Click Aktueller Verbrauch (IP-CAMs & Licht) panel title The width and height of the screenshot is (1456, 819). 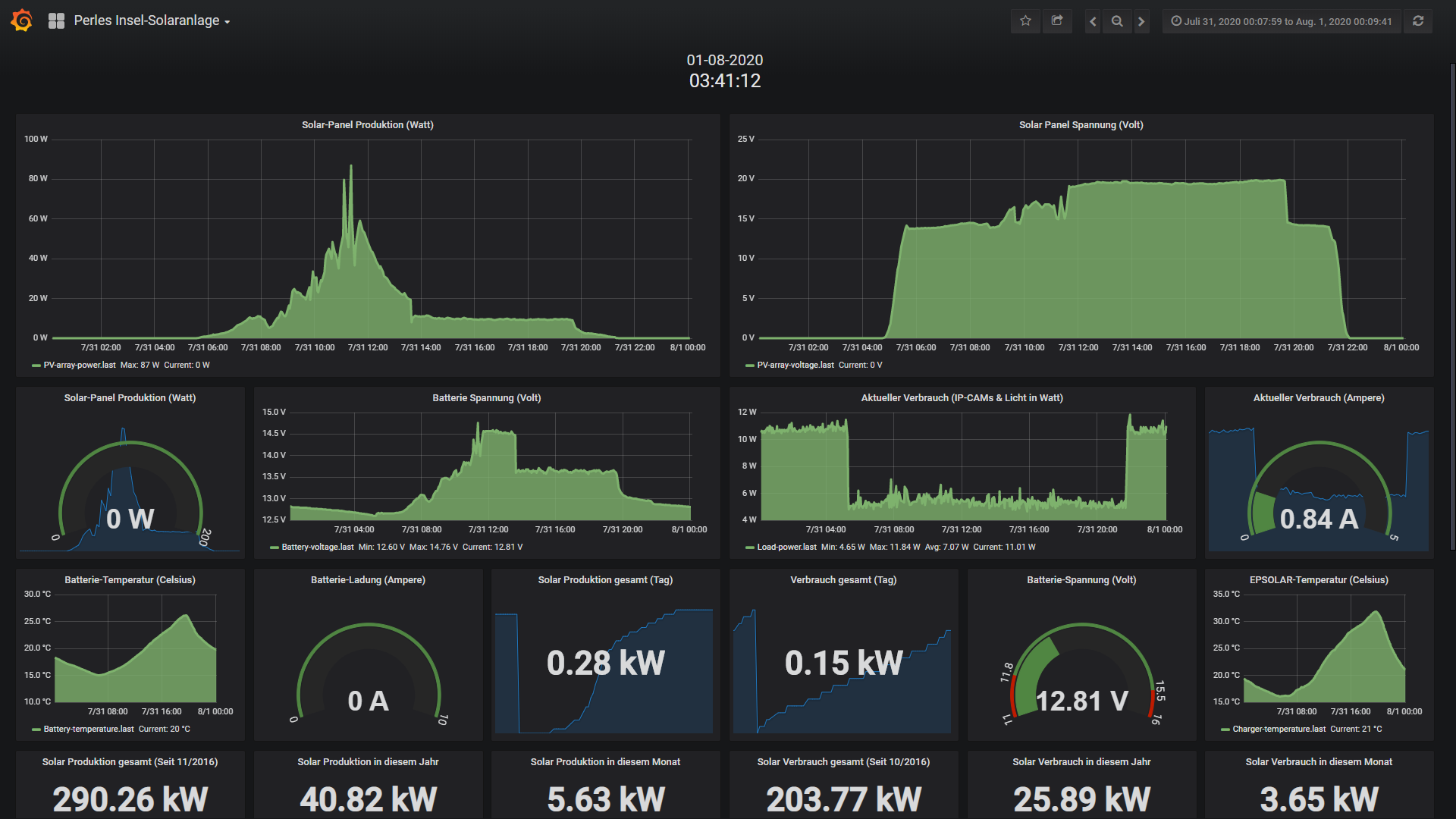pos(962,397)
